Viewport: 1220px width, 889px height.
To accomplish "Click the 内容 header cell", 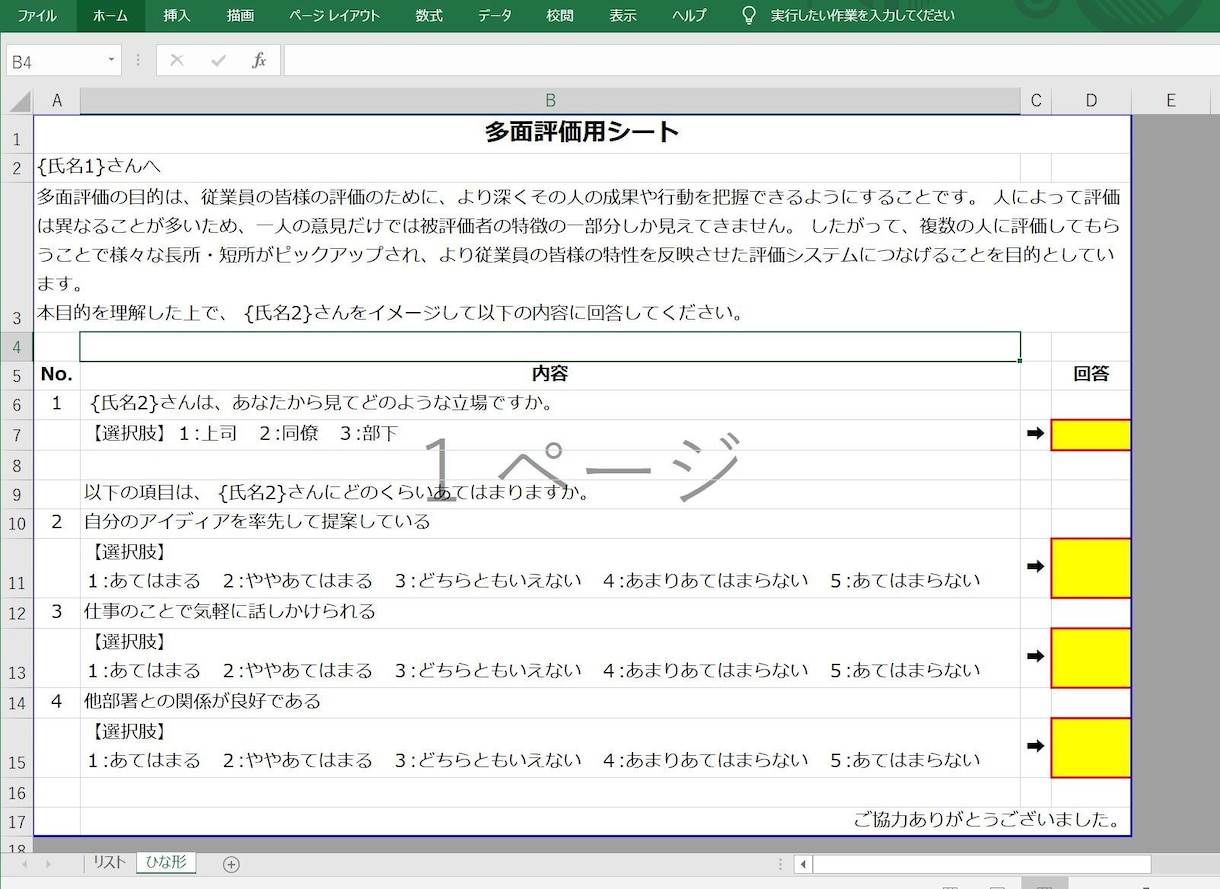I will [550, 374].
